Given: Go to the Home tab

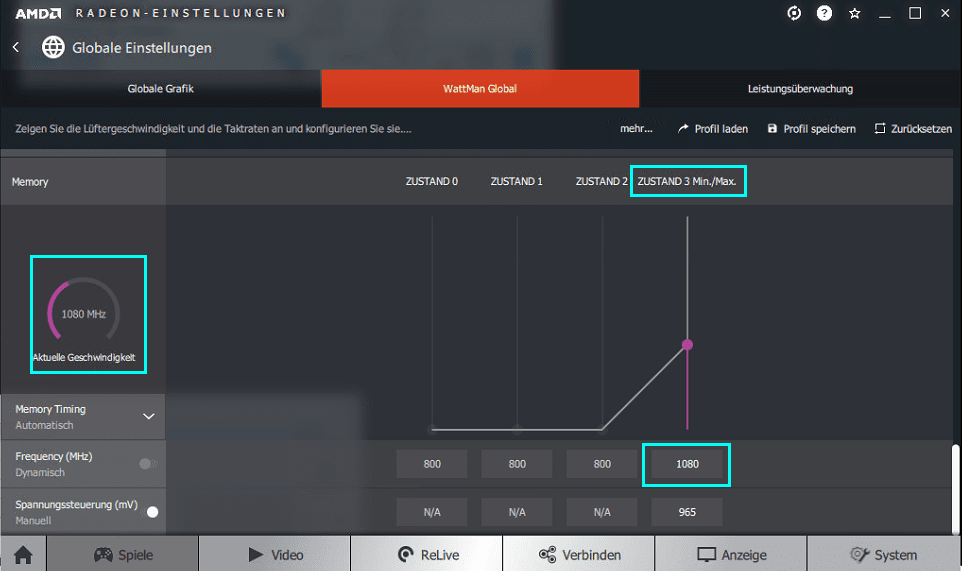Looking at the screenshot, I should click(x=23, y=554).
